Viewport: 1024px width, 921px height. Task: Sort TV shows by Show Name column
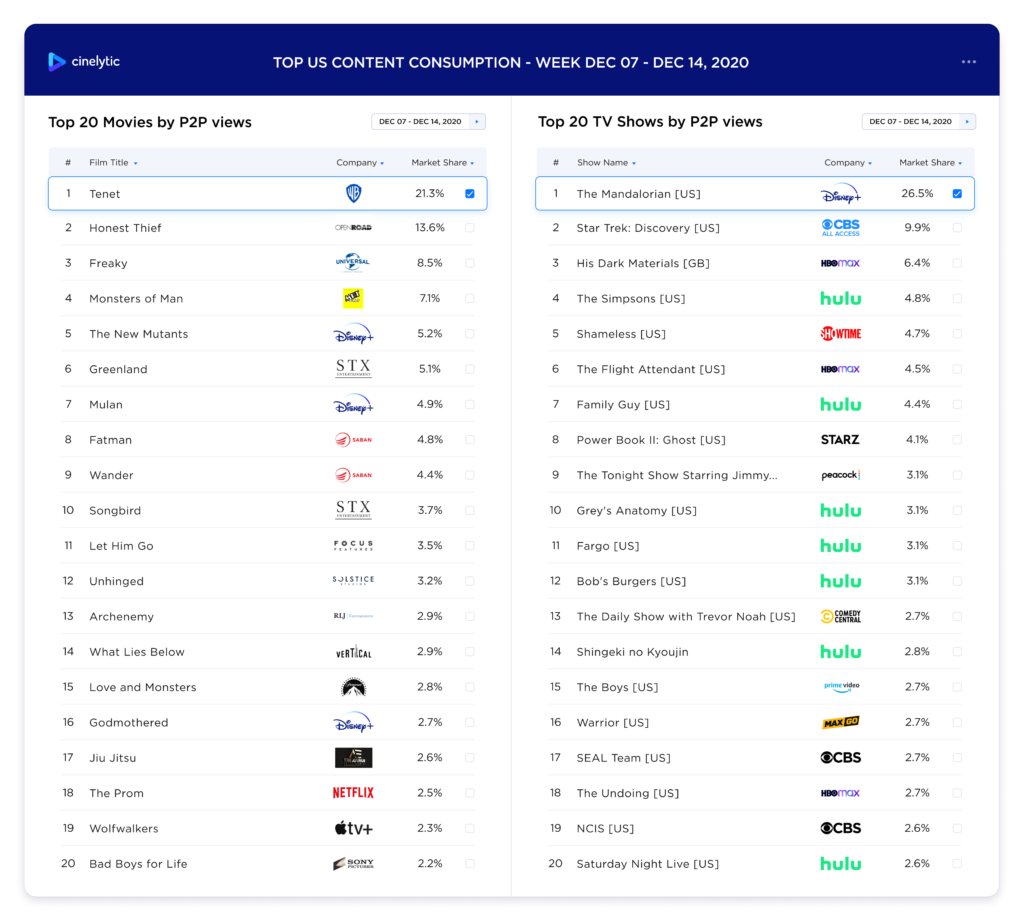tap(606, 163)
